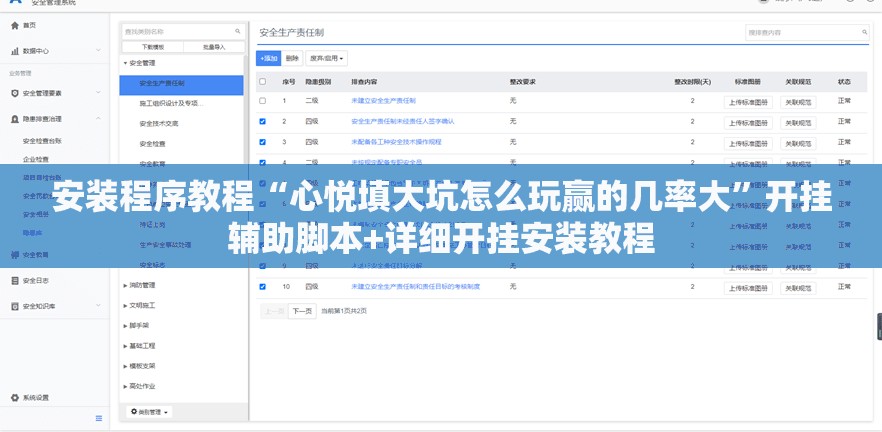Expand the 文明施工 tree node
This screenshot has height=432, width=882.
click(125, 305)
